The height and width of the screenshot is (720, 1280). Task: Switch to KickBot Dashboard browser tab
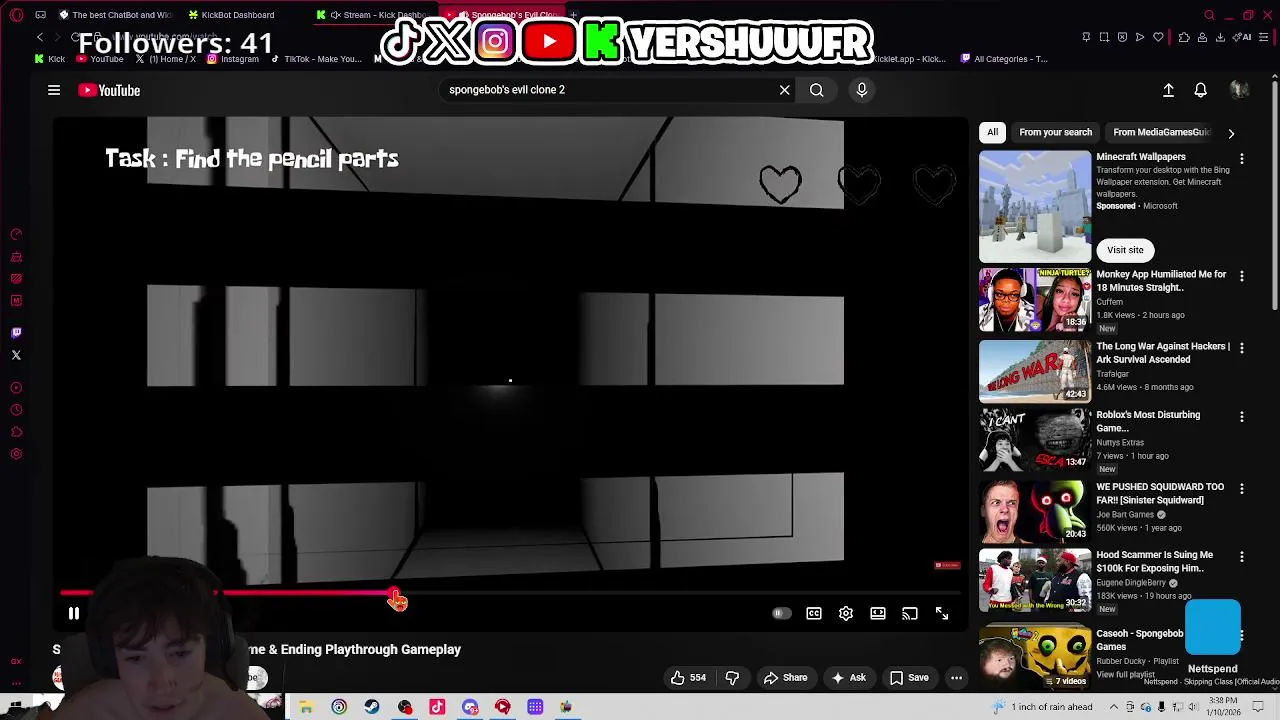pos(232,15)
